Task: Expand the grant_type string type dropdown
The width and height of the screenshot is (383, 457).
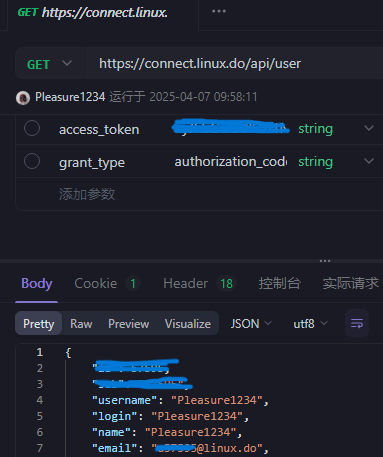Action: pyautogui.click(x=369, y=161)
